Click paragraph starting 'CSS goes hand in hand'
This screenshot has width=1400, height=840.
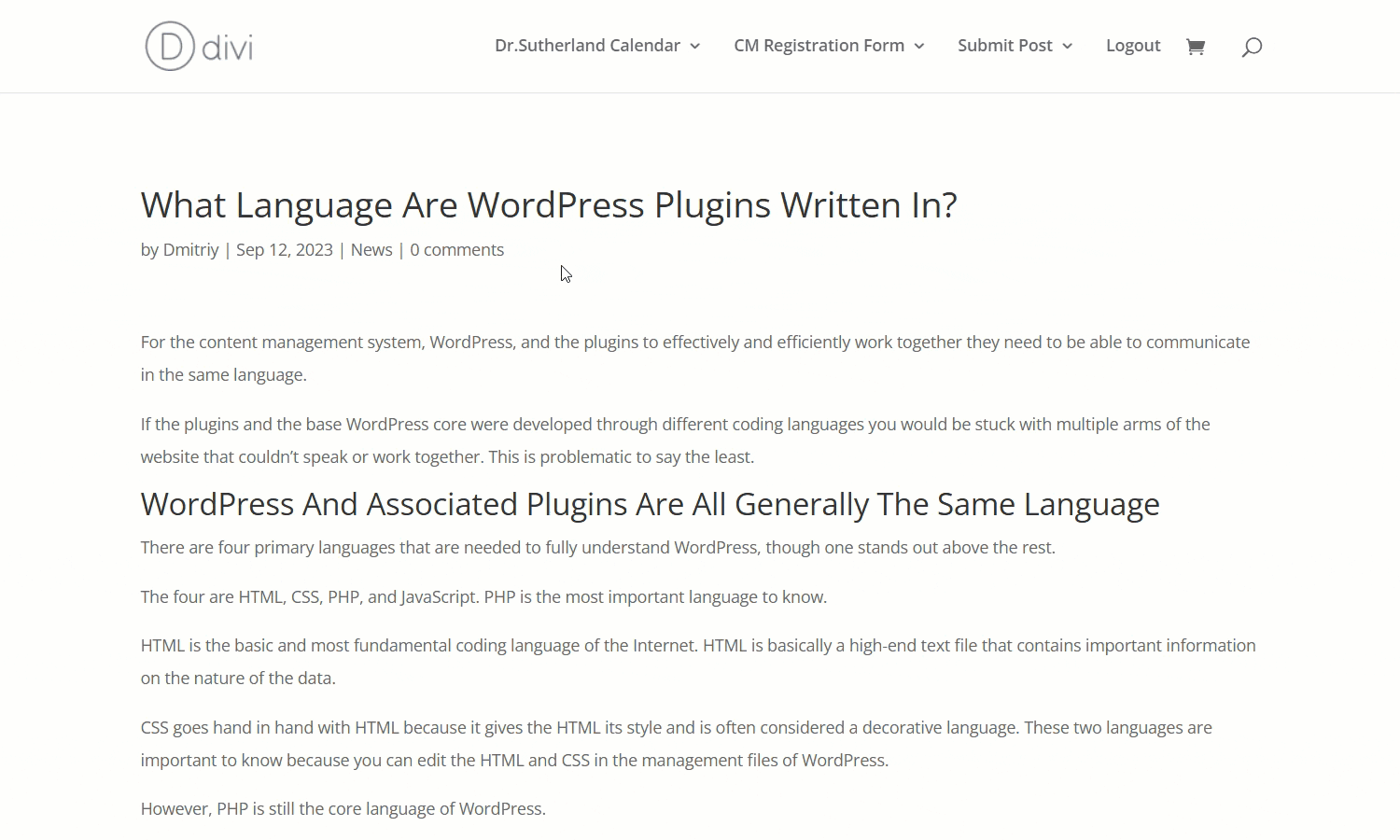coord(677,744)
